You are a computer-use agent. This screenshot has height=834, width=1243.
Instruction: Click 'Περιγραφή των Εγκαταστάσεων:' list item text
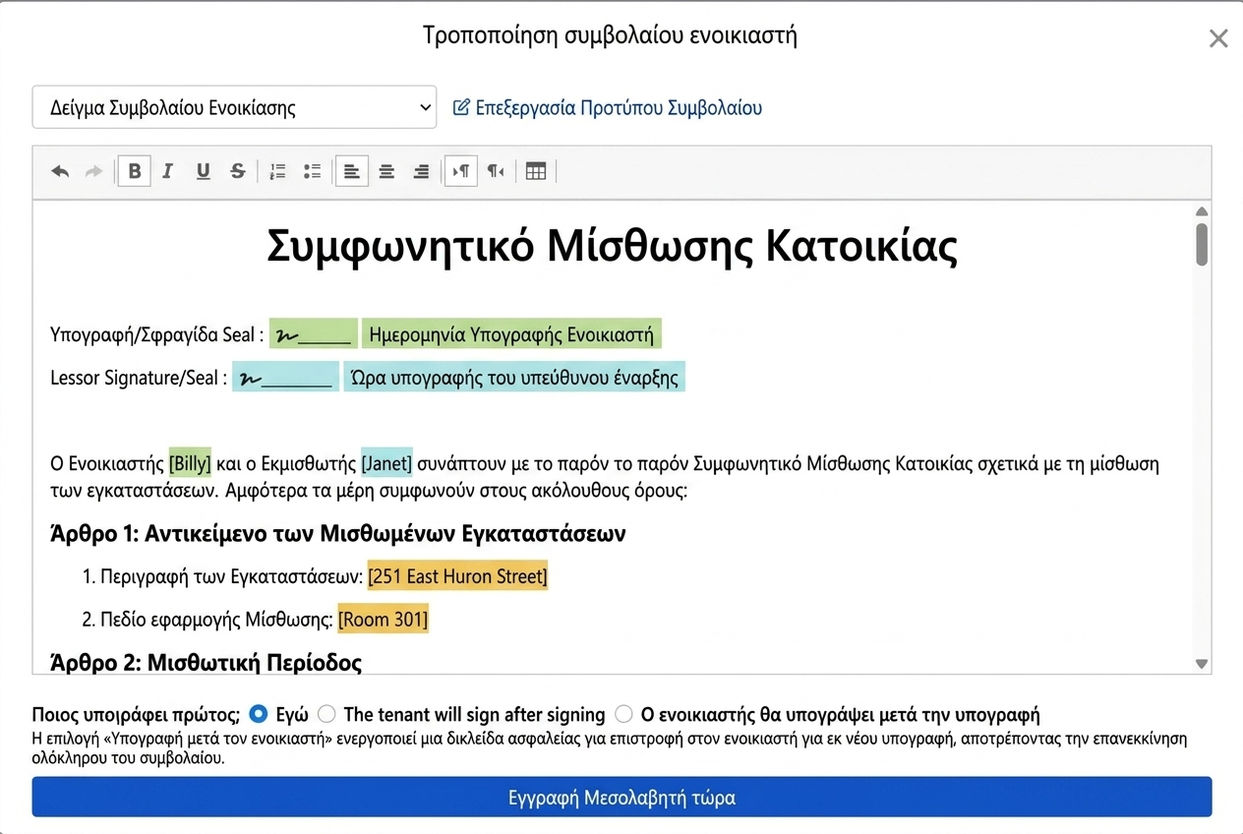tap(232, 577)
